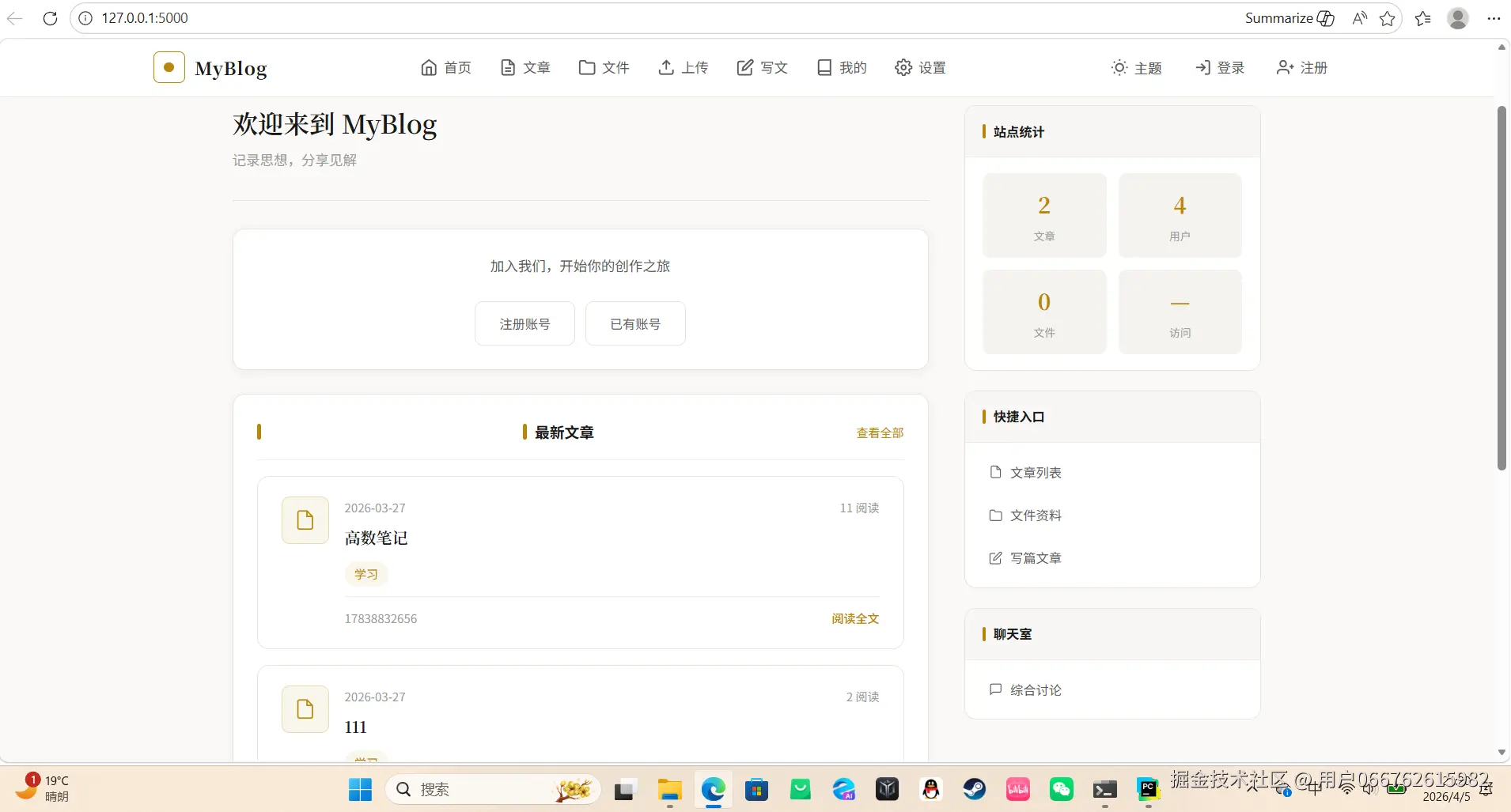The height and width of the screenshot is (812, 1511).
Task: Click the 登录 login menu item
Action: coord(1219,68)
